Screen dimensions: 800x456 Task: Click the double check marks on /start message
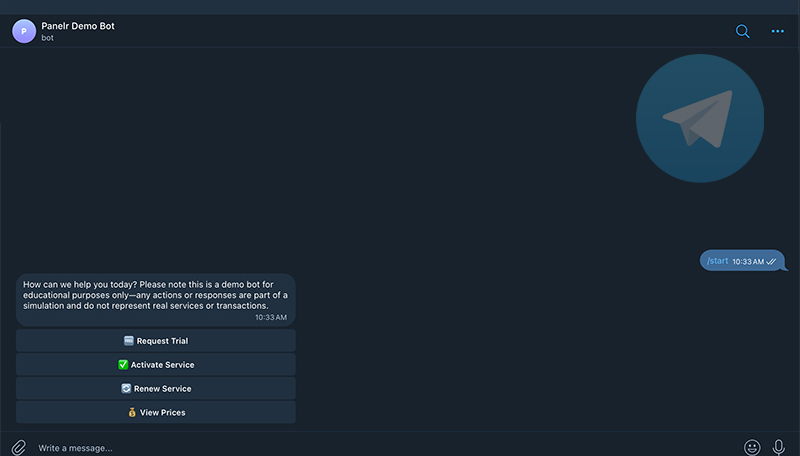point(771,262)
